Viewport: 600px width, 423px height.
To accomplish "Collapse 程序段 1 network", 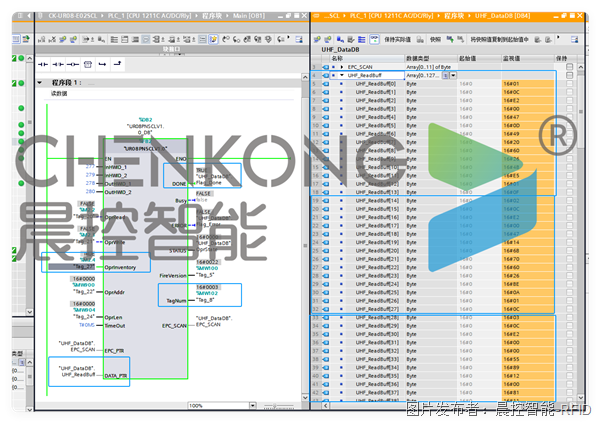I will (x=39, y=83).
